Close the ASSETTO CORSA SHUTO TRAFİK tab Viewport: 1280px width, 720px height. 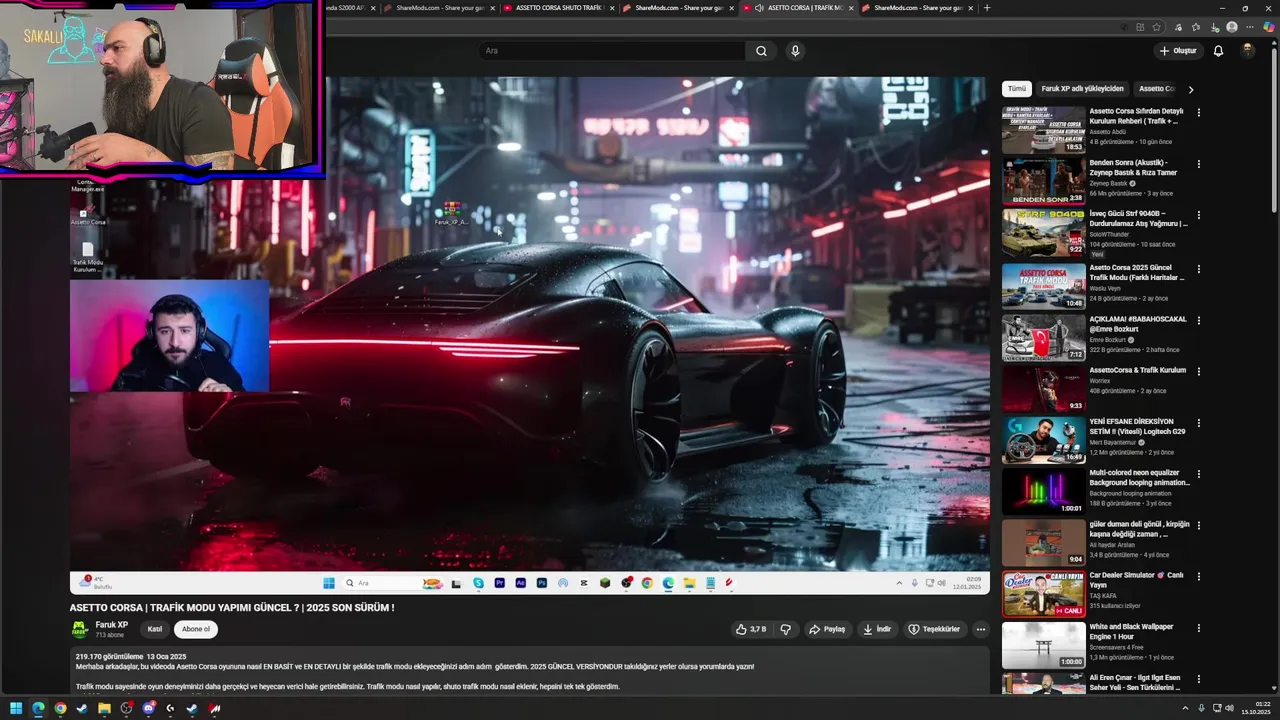point(611,8)
